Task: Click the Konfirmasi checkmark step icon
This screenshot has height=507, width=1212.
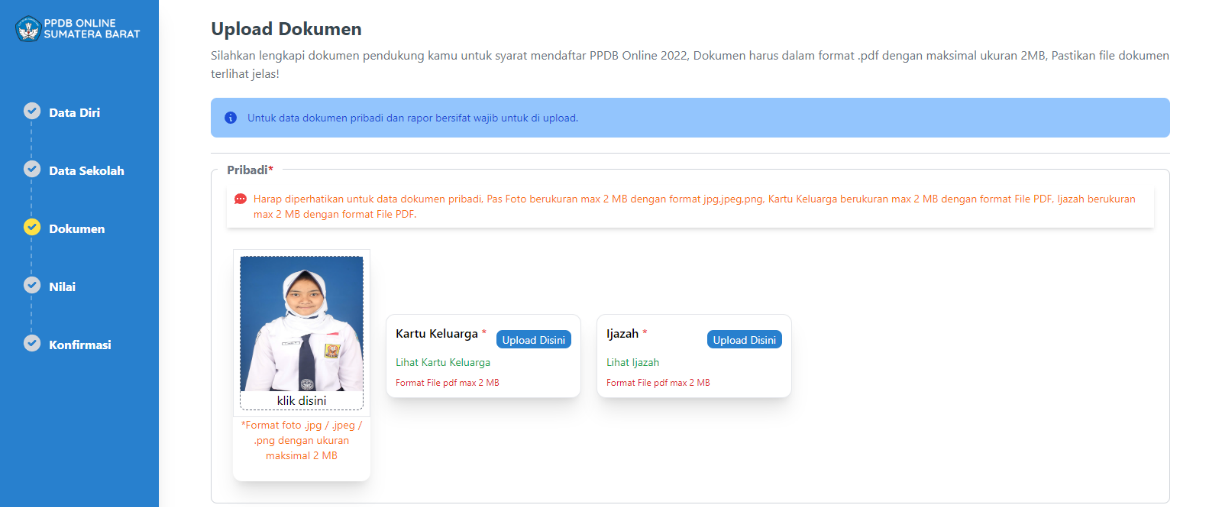Action: pos(32,343)
